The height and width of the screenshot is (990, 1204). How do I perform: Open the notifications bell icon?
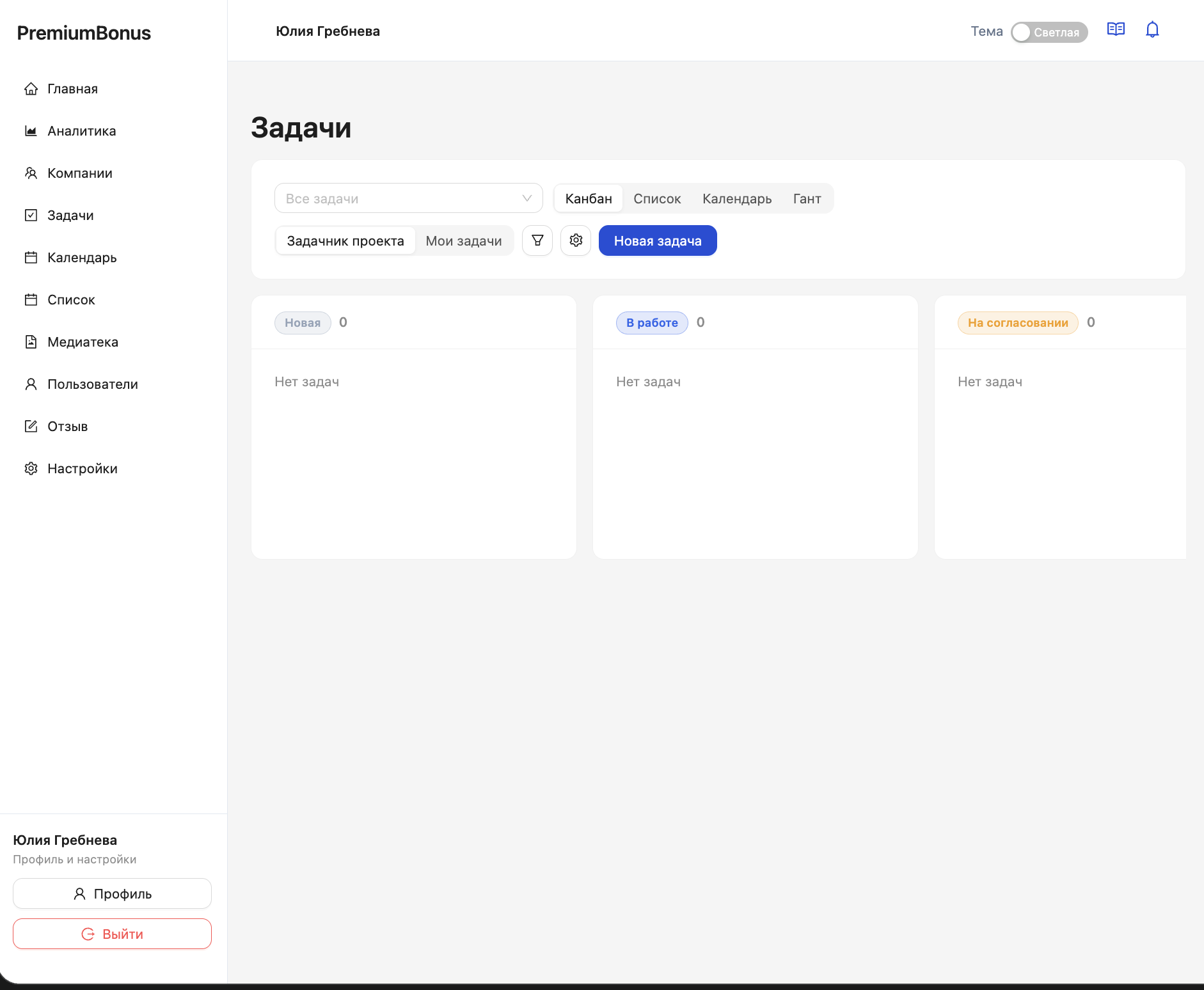1152,30
